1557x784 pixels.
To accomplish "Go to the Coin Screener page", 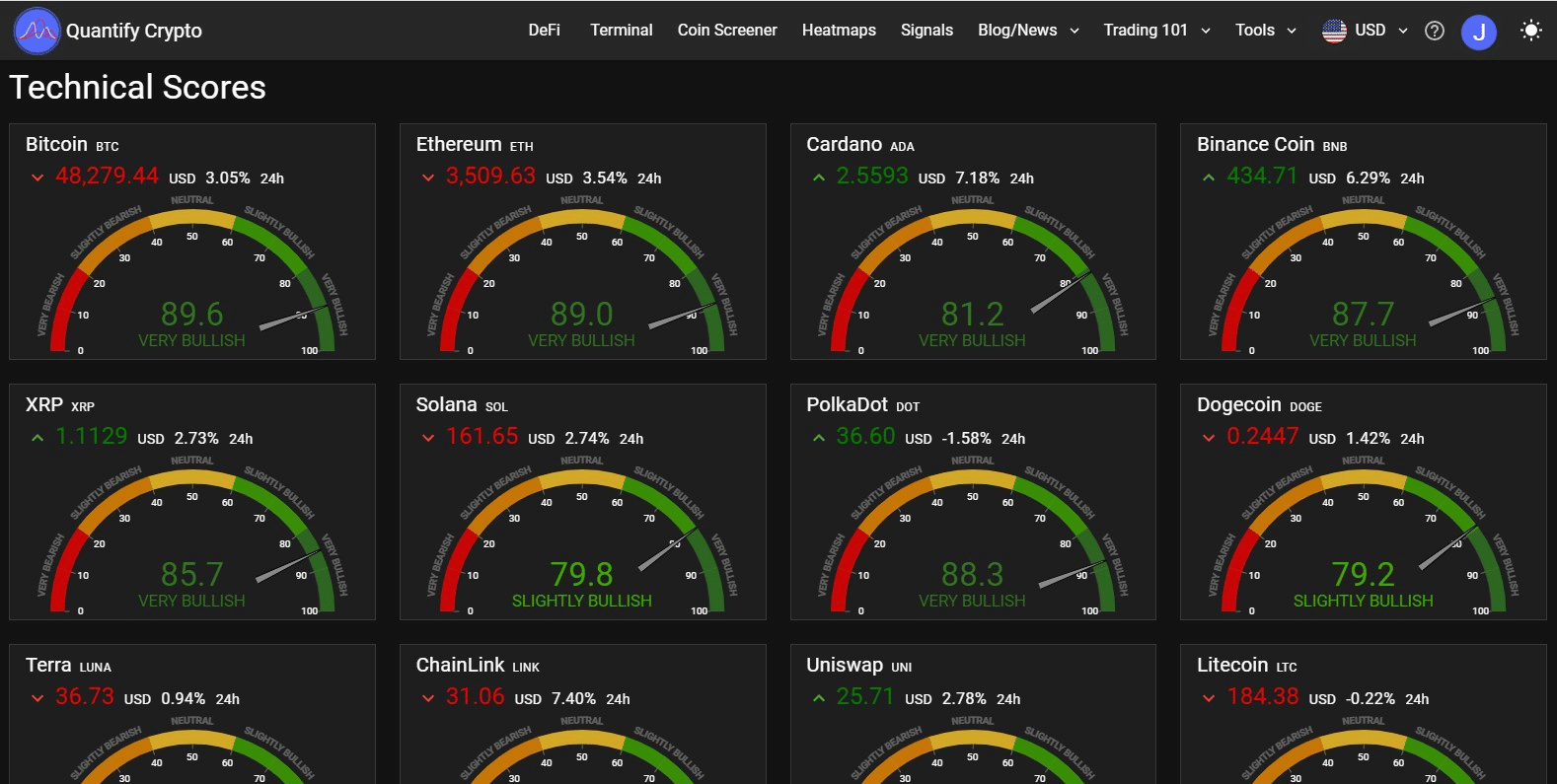I will point(727,31).
